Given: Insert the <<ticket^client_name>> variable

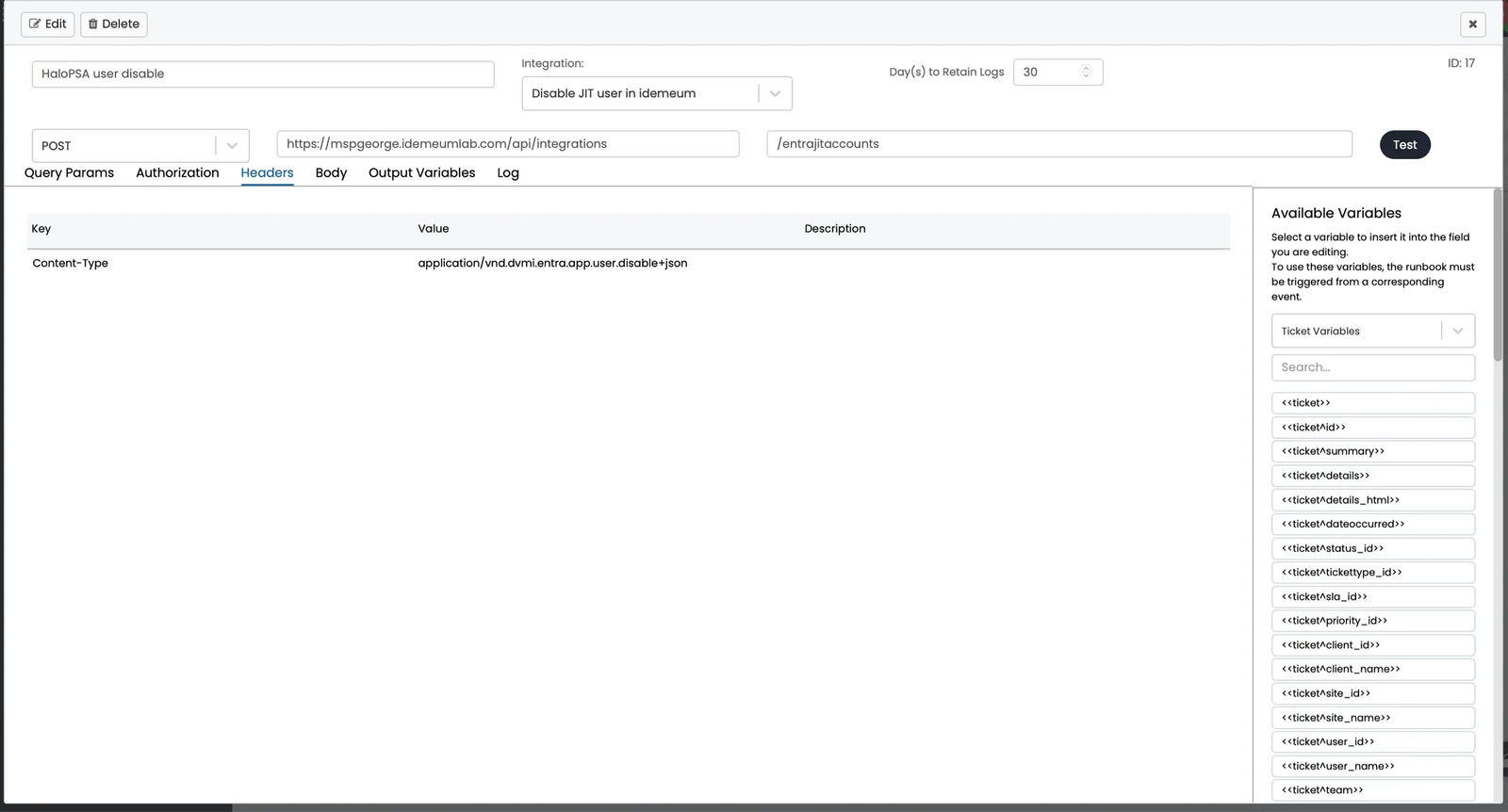Looking at the screenshot, I should (1372, 669).
